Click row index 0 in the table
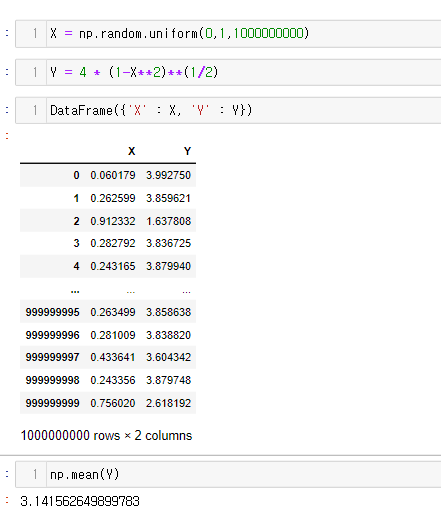 (x=76, y=175)
